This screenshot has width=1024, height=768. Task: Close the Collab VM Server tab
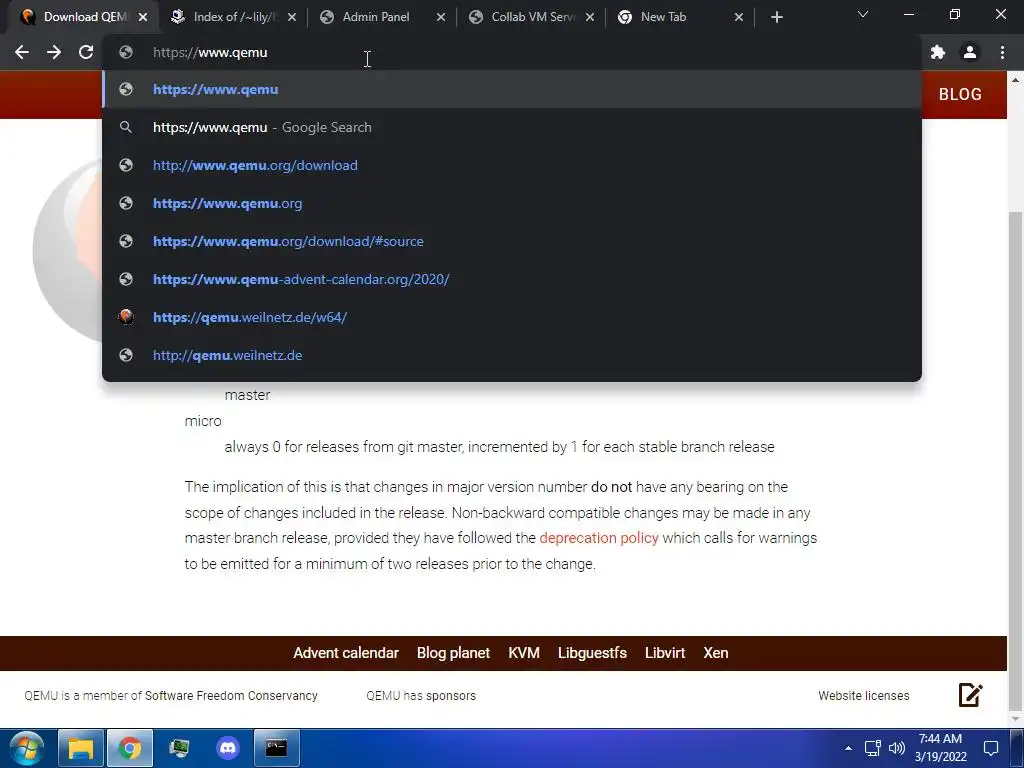[x=590, y=17]
